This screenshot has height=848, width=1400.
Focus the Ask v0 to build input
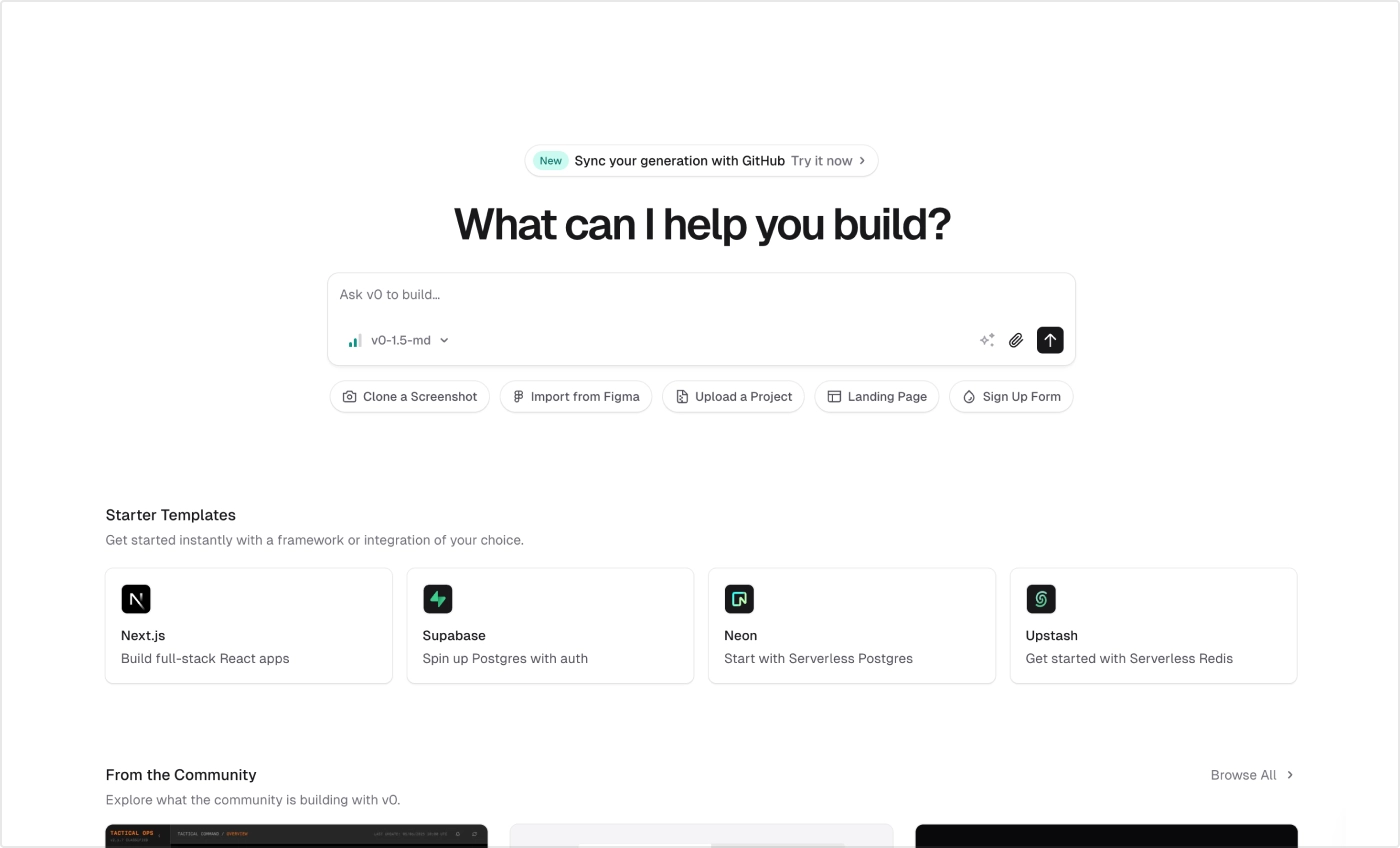[x=700, y=295]
